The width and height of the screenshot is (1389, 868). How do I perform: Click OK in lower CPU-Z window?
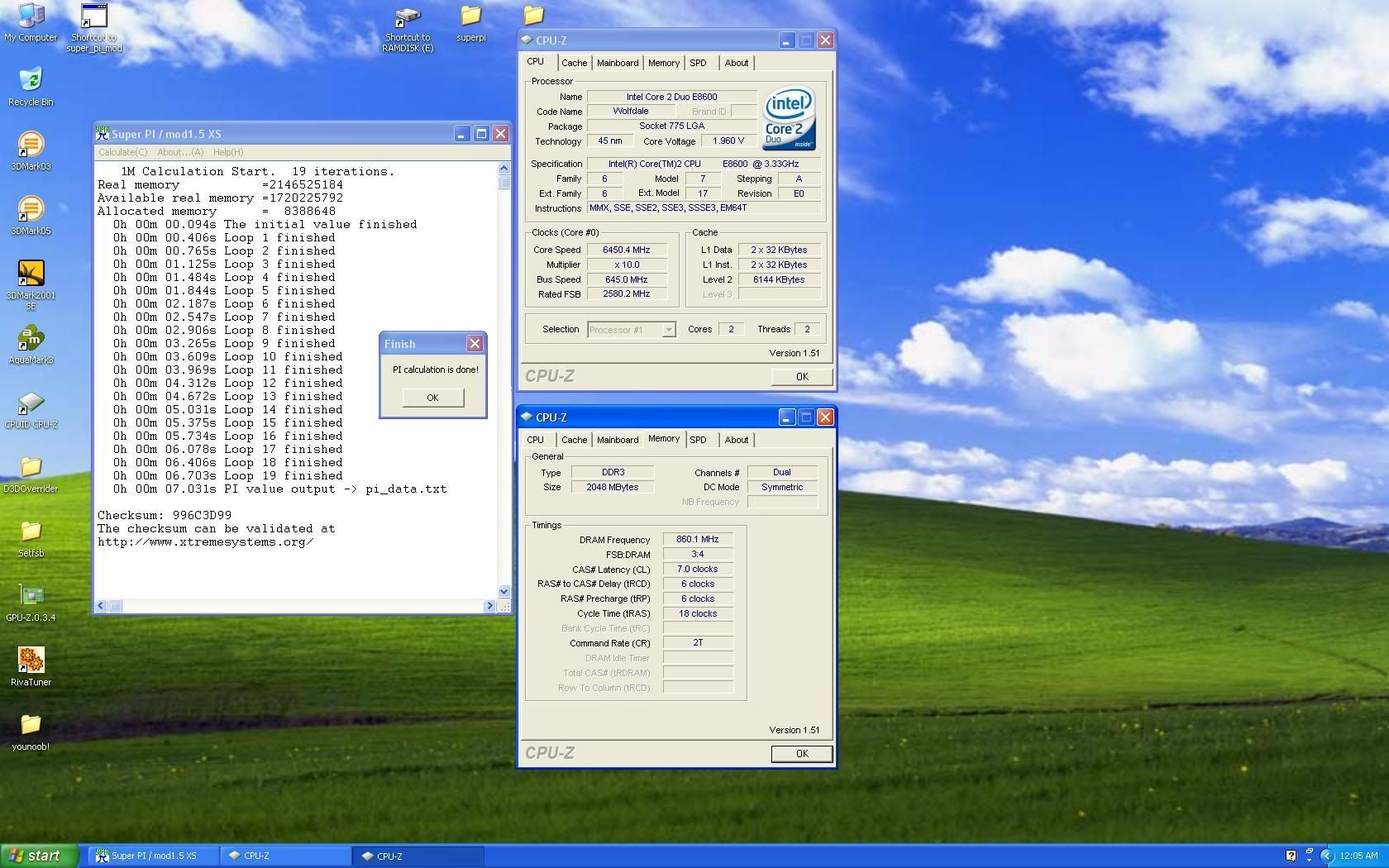click(x=802, y=753)
